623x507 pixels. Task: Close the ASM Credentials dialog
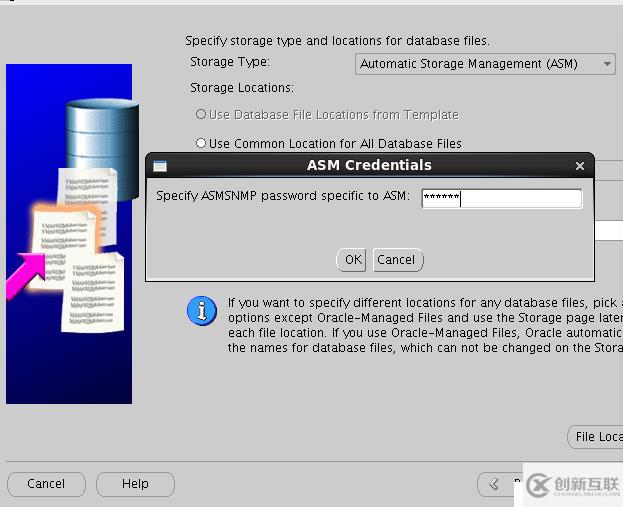[x=580, y=166]
